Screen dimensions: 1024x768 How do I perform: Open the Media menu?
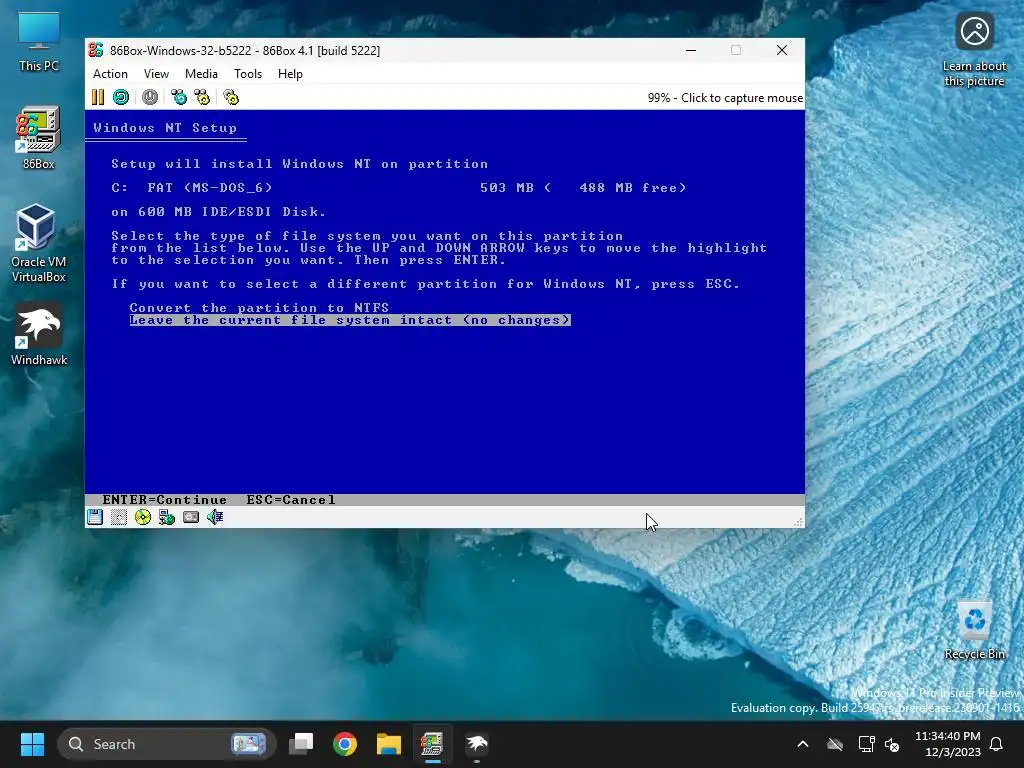201,74
